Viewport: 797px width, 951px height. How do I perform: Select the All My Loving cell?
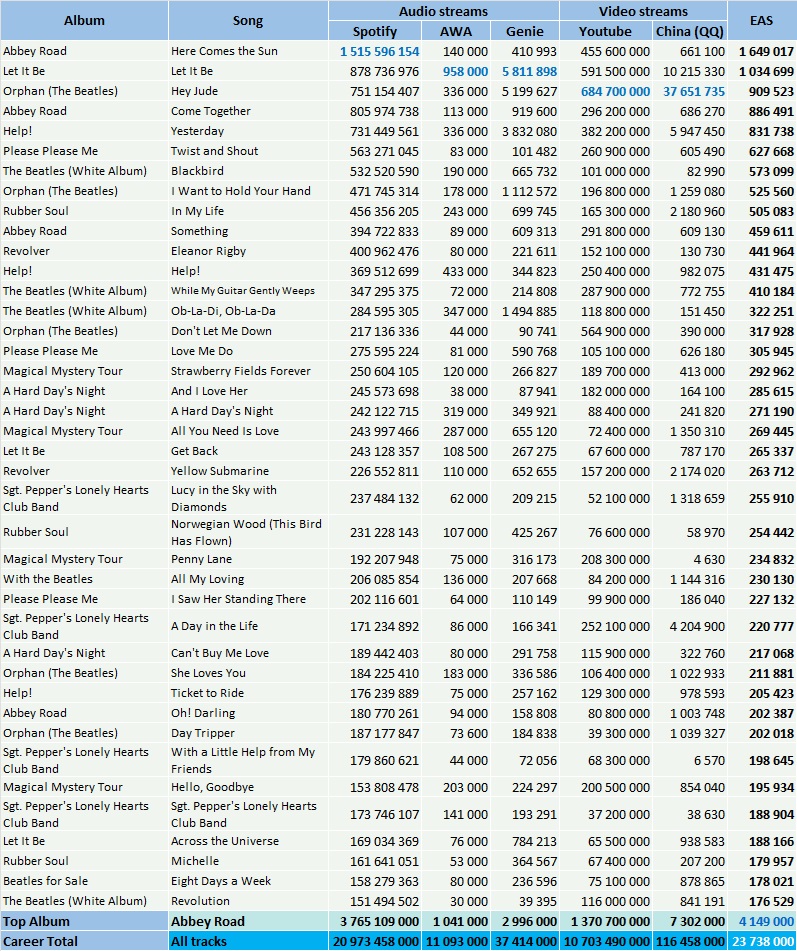(248, 579)
